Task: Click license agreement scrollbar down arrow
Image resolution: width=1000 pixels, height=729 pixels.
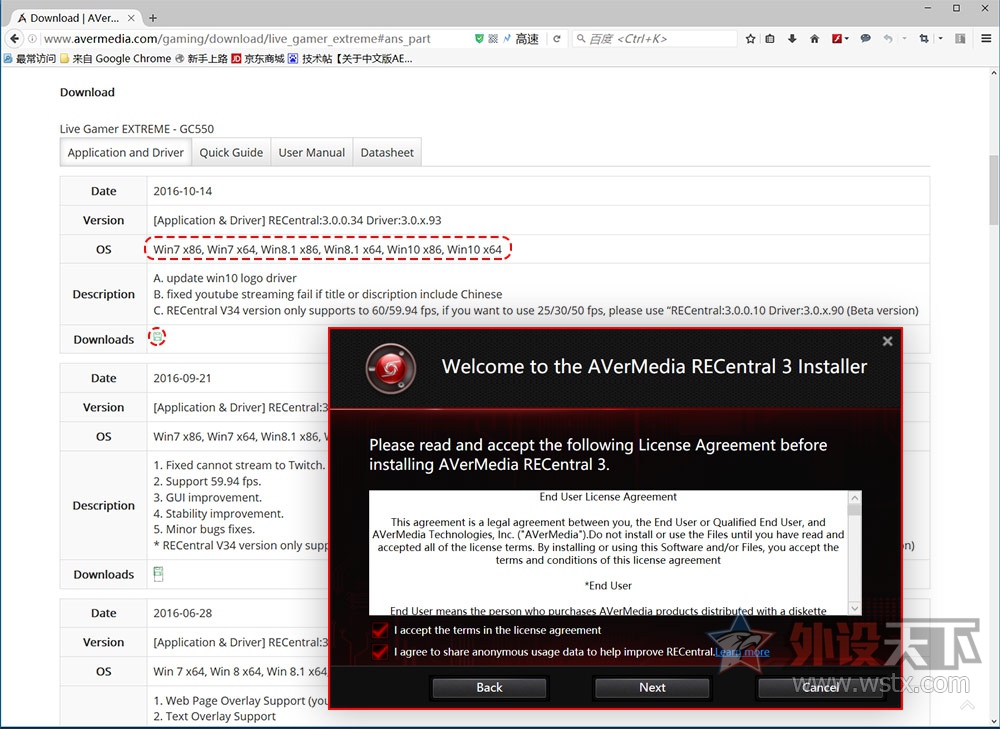Action: (x=855, y=608)
